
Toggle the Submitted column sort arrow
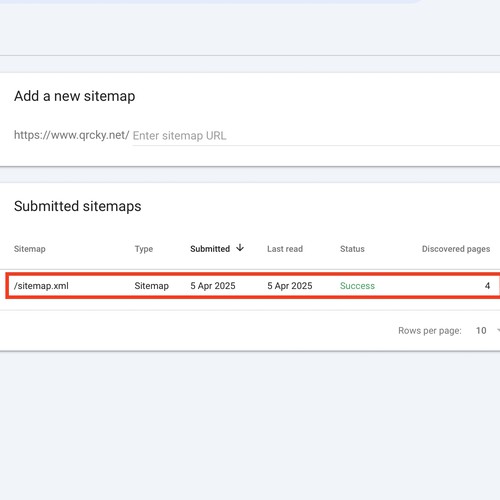(240, 248)
